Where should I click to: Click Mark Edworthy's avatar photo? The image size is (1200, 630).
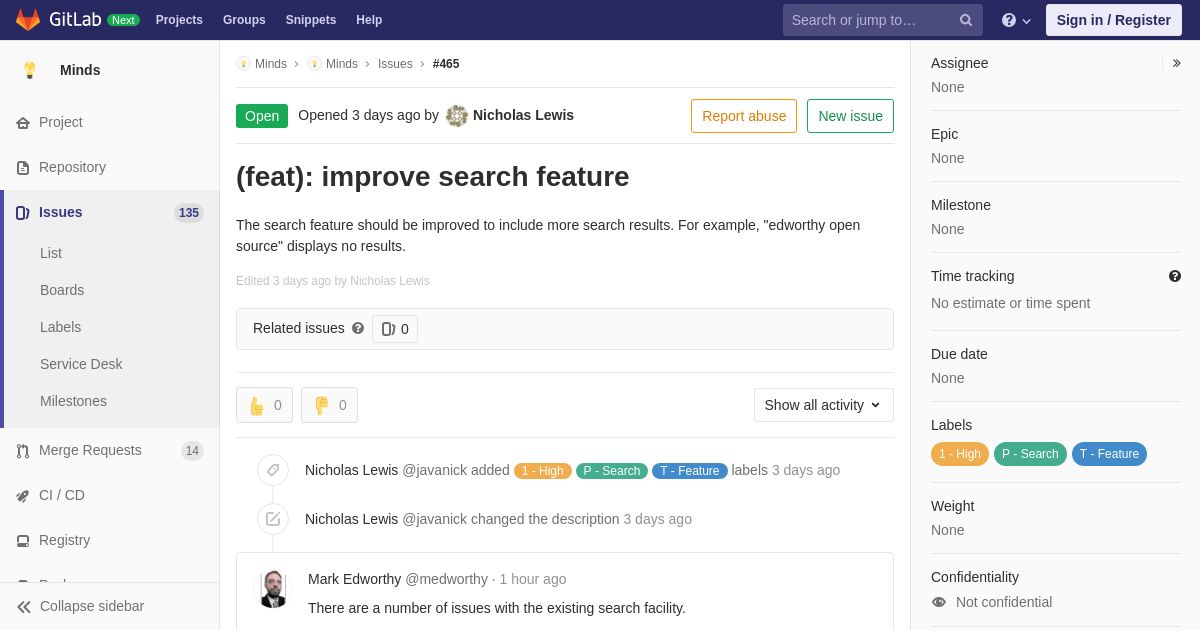pos(273,589)
